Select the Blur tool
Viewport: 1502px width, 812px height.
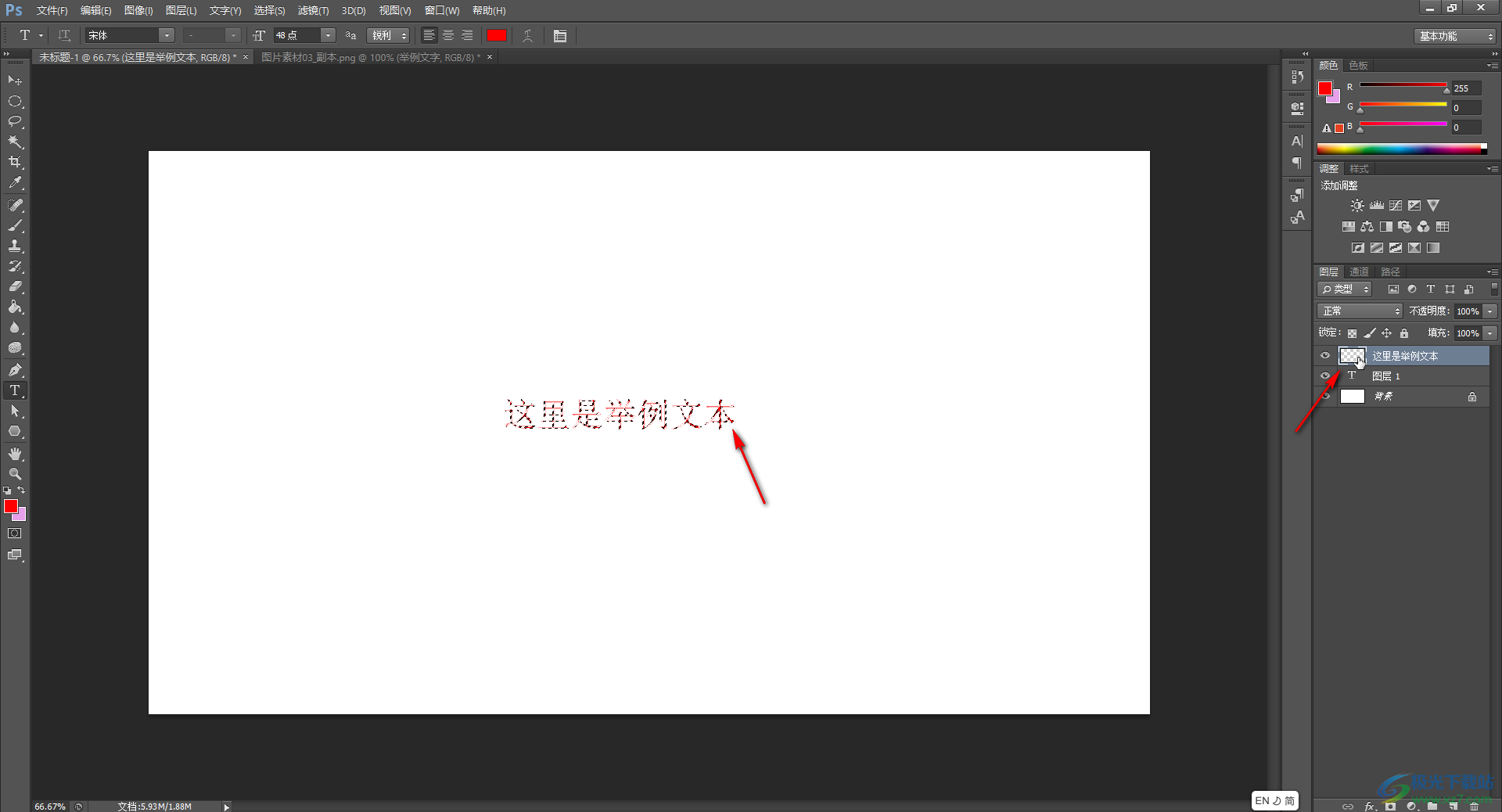[15, 328]
